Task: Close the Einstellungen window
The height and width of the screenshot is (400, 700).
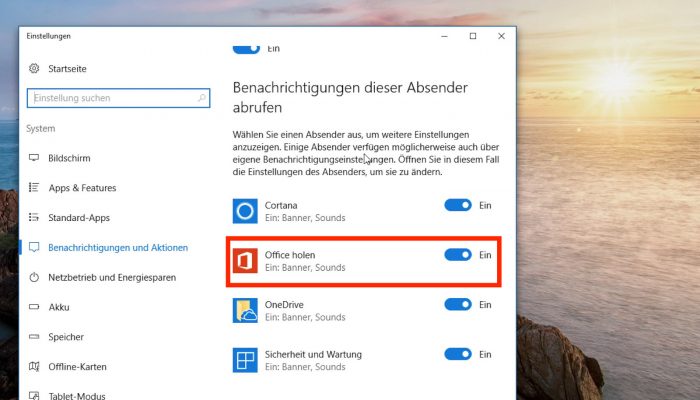Action: [501, 36]
